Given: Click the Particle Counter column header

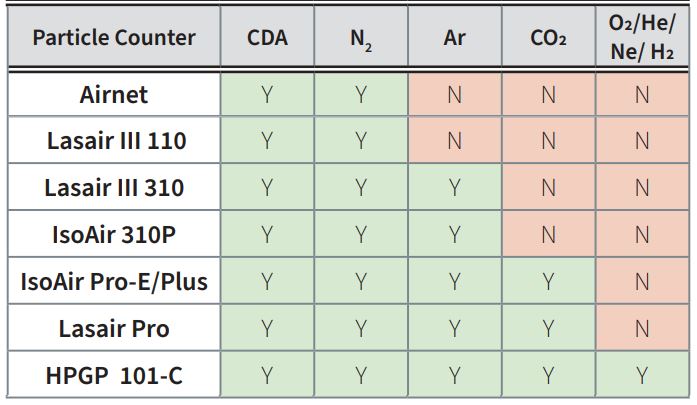Looking at the screenshot, I should pyautogui.click(x=114, y=39).
